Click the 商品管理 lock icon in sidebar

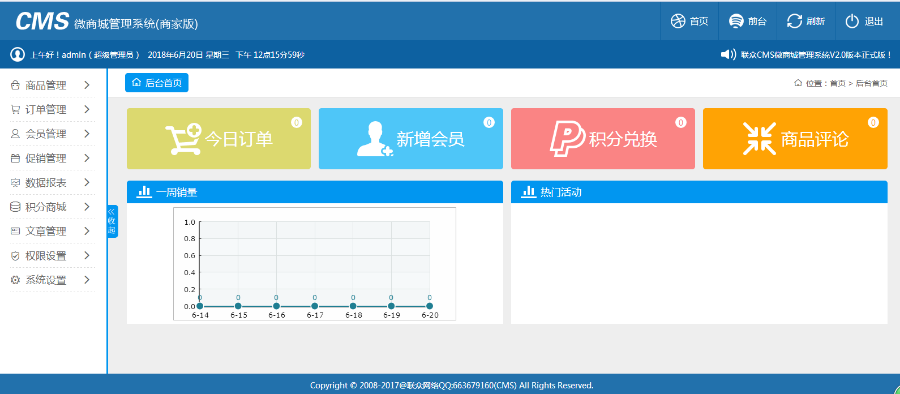coord(15,86)
